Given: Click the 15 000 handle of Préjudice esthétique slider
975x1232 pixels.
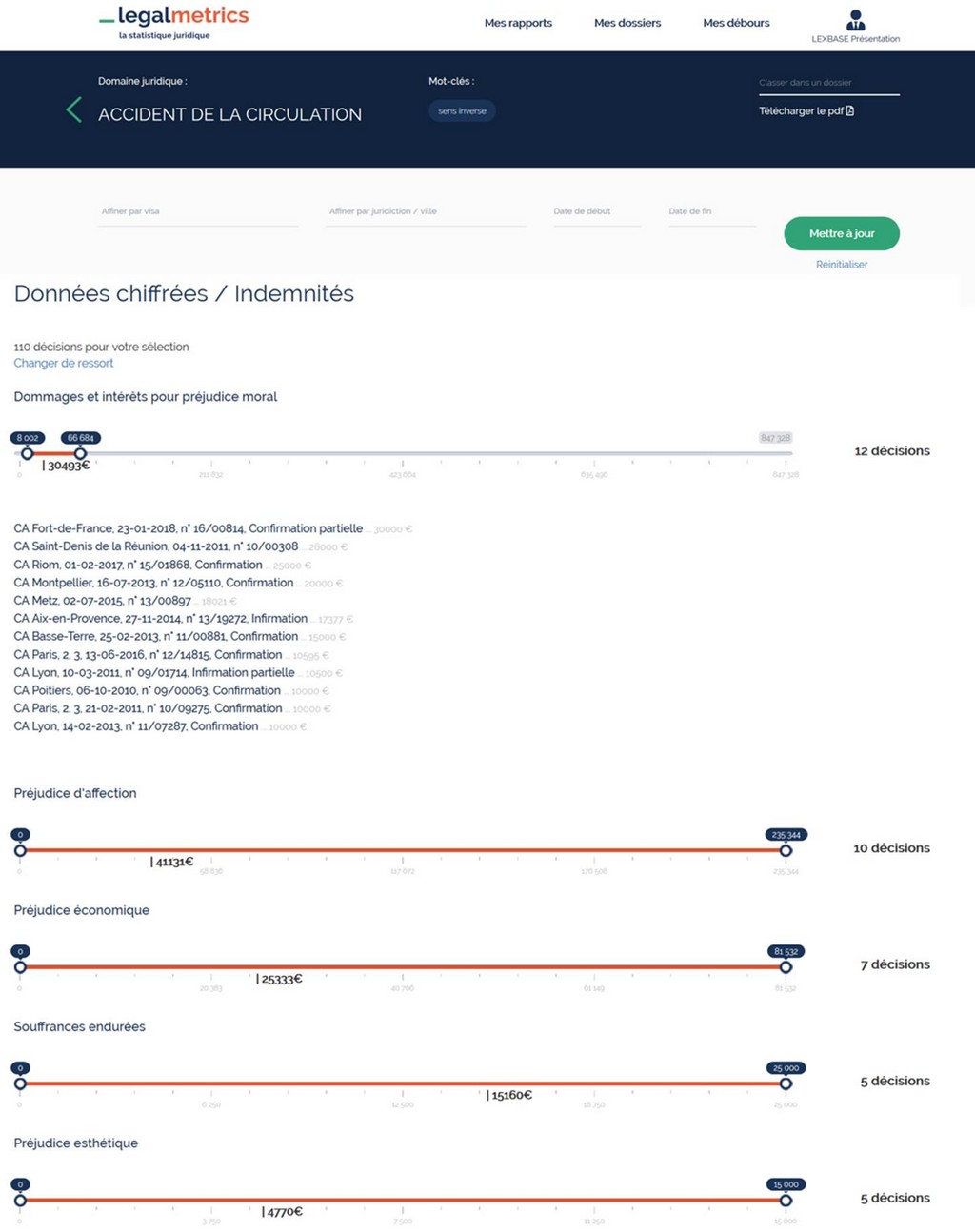Looking at the screenshot, I should pyautogui.click(x=786, y=1201).
